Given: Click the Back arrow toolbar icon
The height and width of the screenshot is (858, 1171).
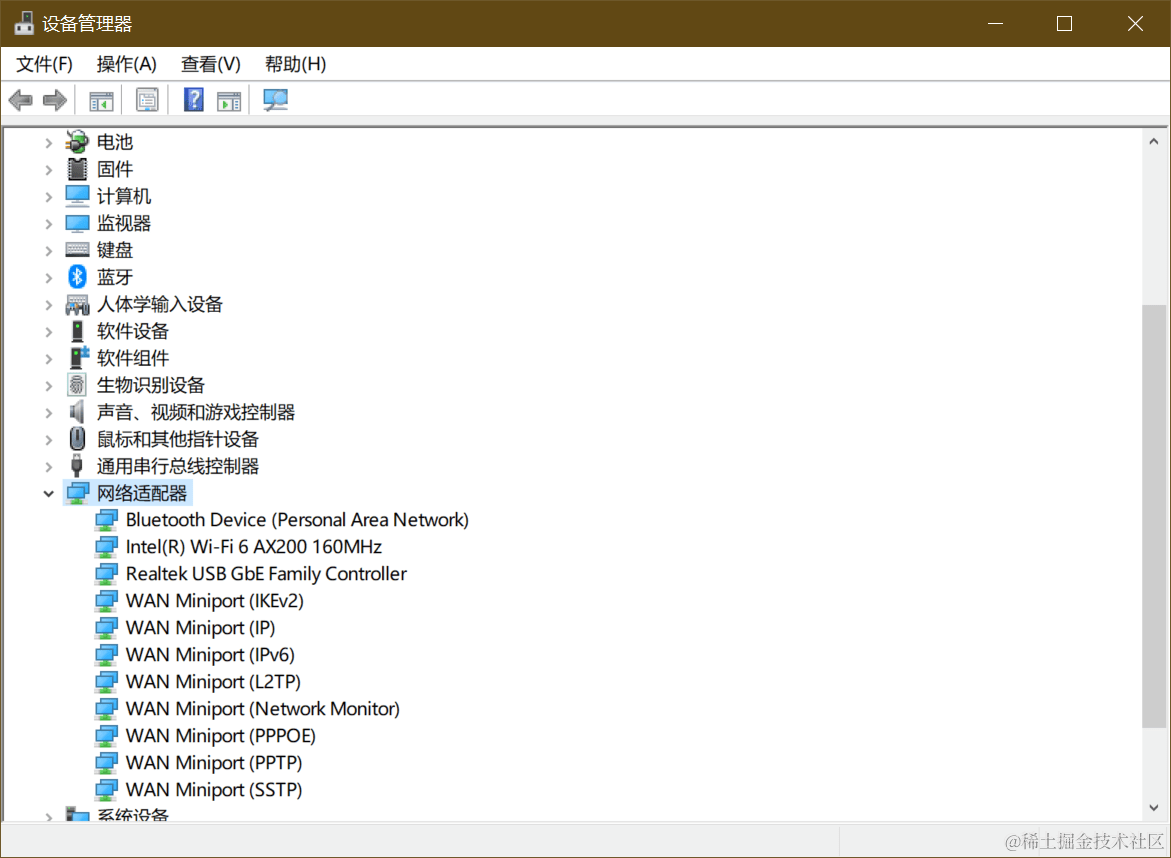Looking at the screenshot, I should (21, 100).
